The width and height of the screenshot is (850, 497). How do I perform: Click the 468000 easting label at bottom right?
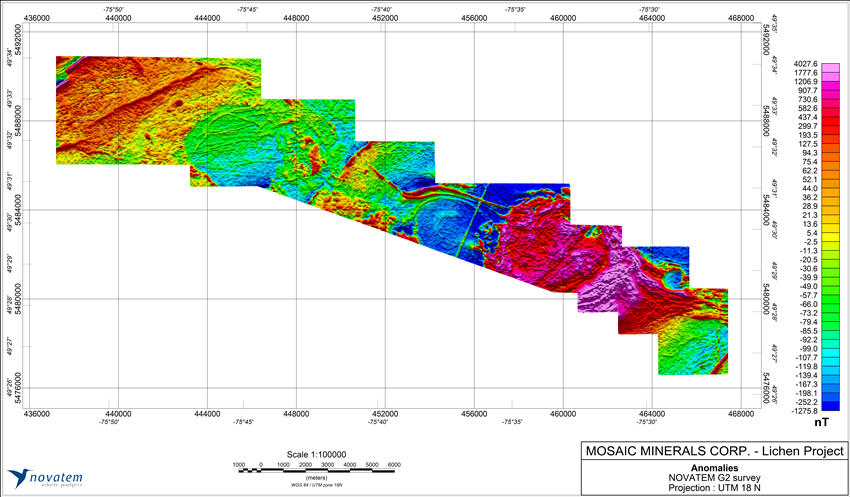pos(741,412)
